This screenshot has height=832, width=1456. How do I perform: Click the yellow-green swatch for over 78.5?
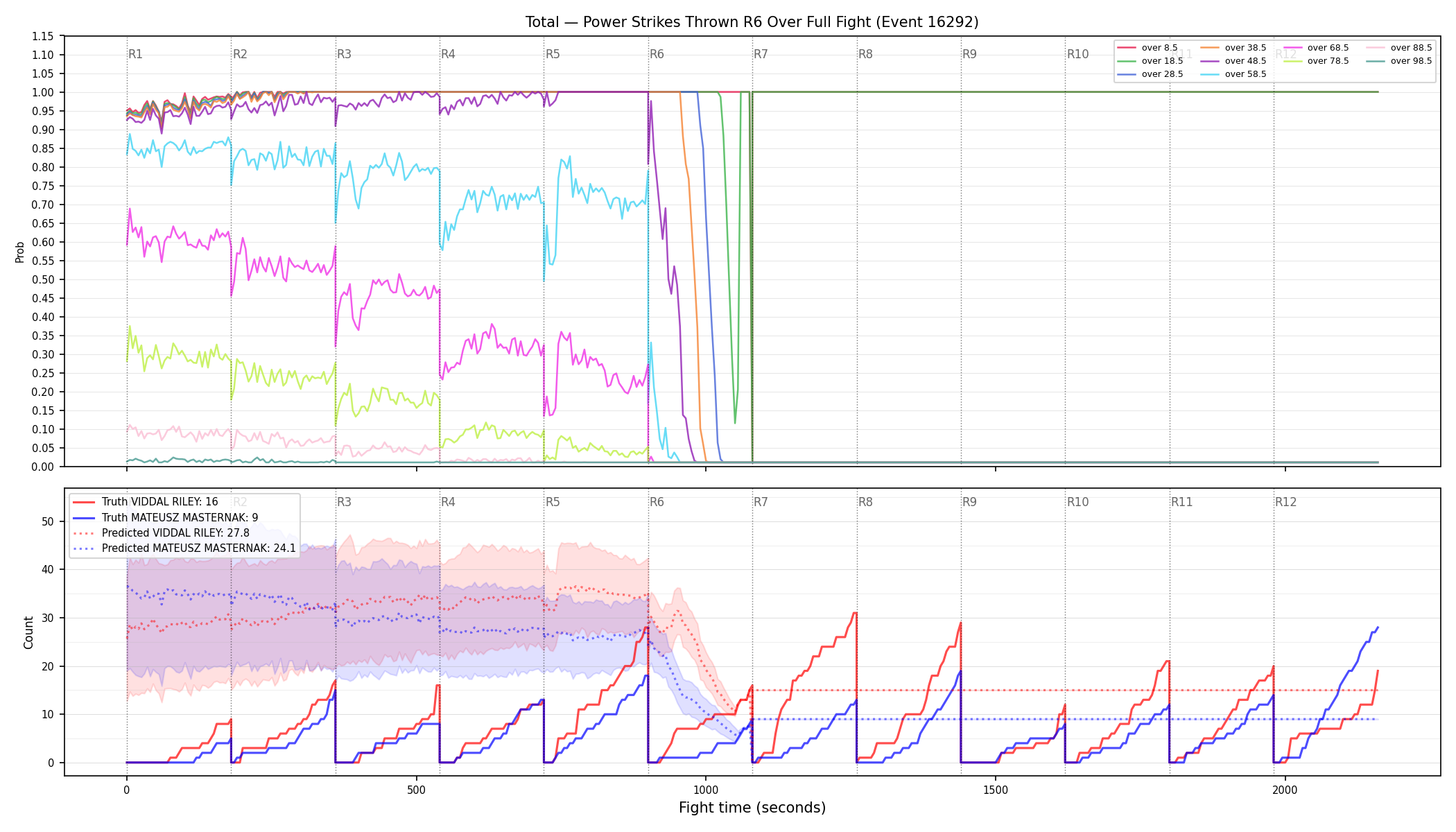pos(1292,61)
